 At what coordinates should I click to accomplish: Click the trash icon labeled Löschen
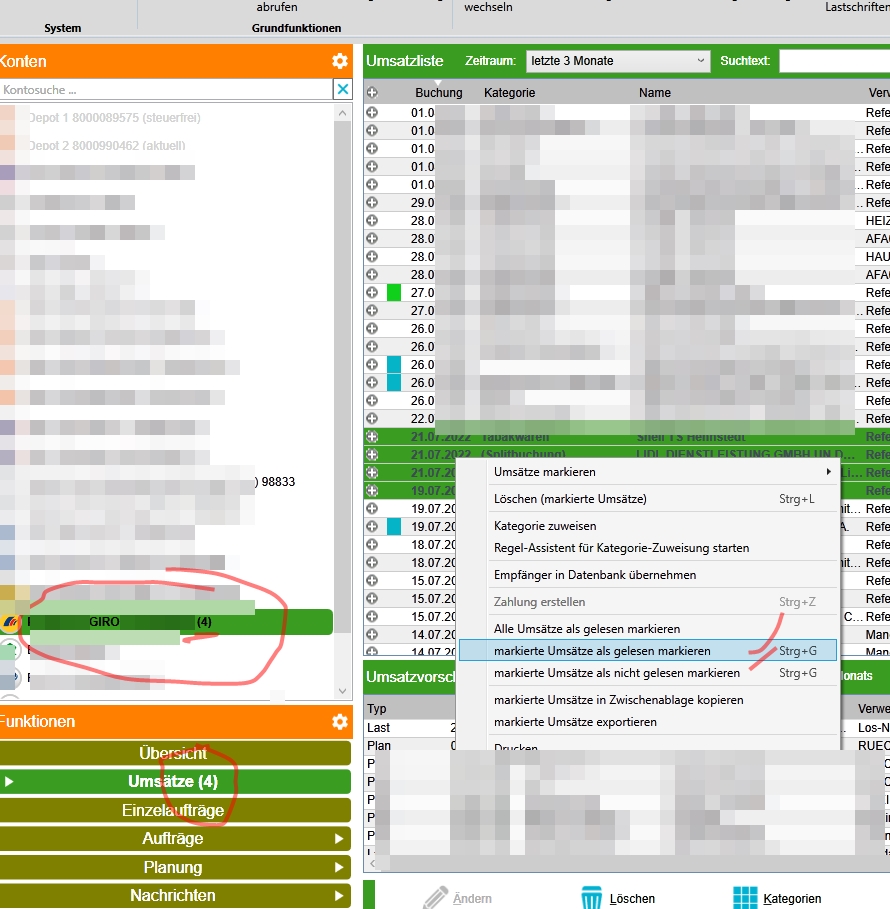tap(591, 898)
